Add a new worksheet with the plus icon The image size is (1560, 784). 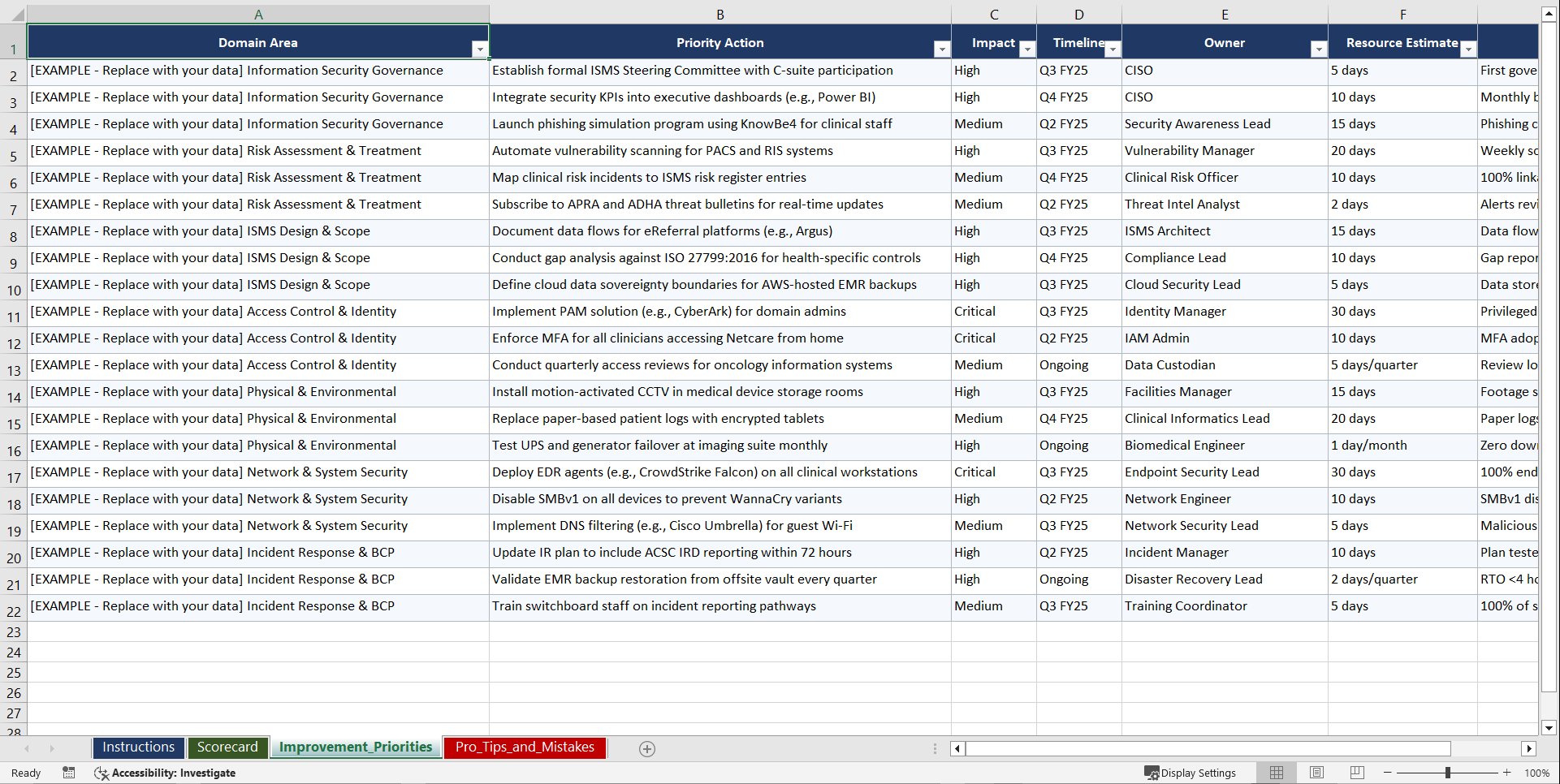[x=647, y=748]
